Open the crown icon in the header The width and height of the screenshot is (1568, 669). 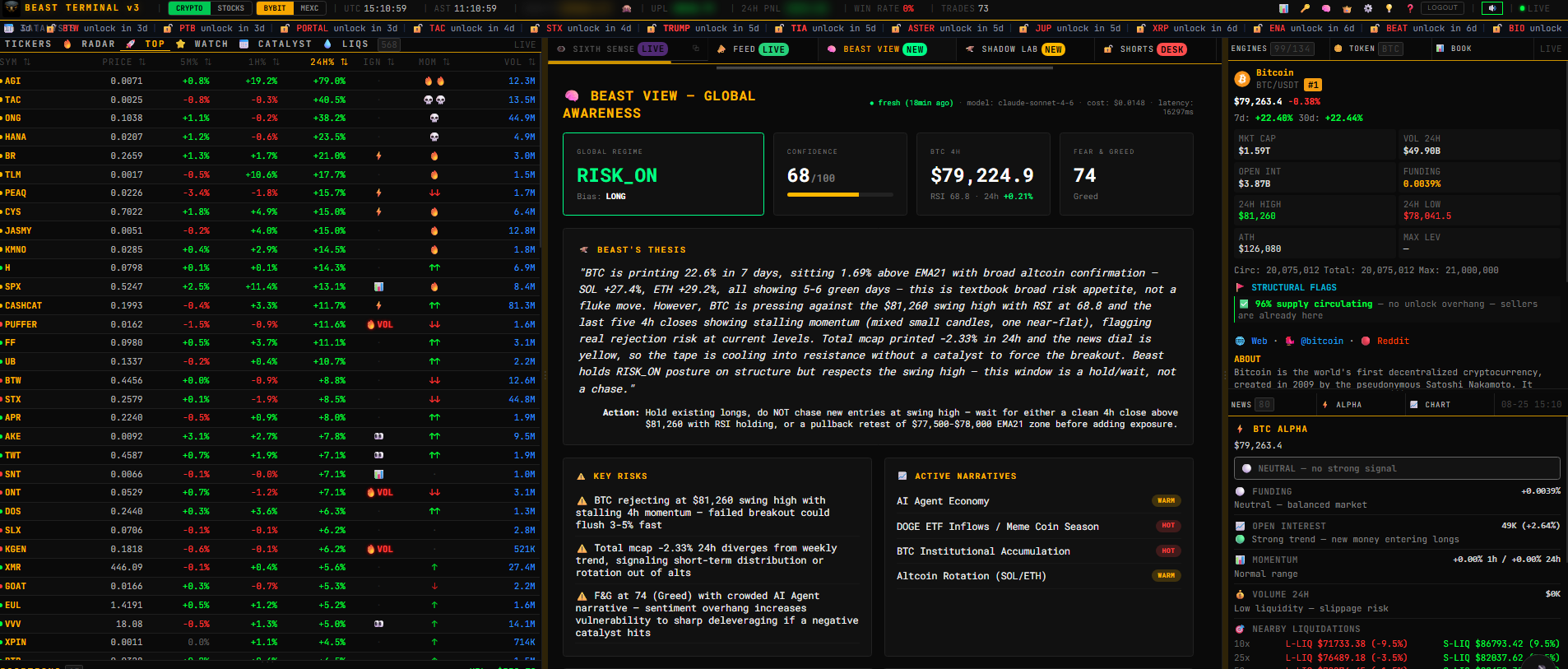[1347, 8]
